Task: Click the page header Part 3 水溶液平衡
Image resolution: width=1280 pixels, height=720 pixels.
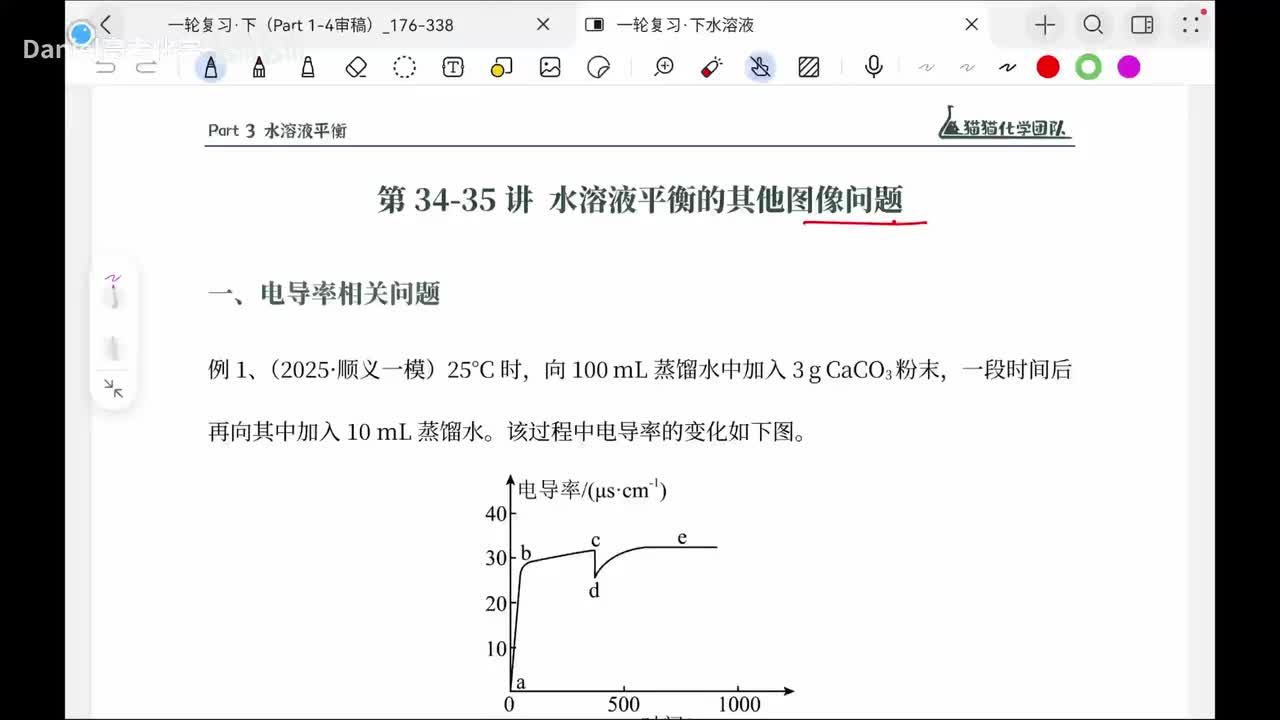Action: click(277, 130)
